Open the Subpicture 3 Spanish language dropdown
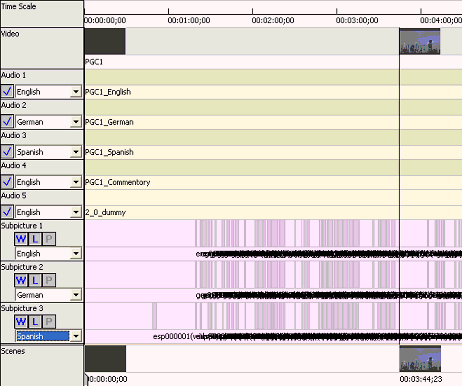This screenshot has width=462, height=386. 76,336
